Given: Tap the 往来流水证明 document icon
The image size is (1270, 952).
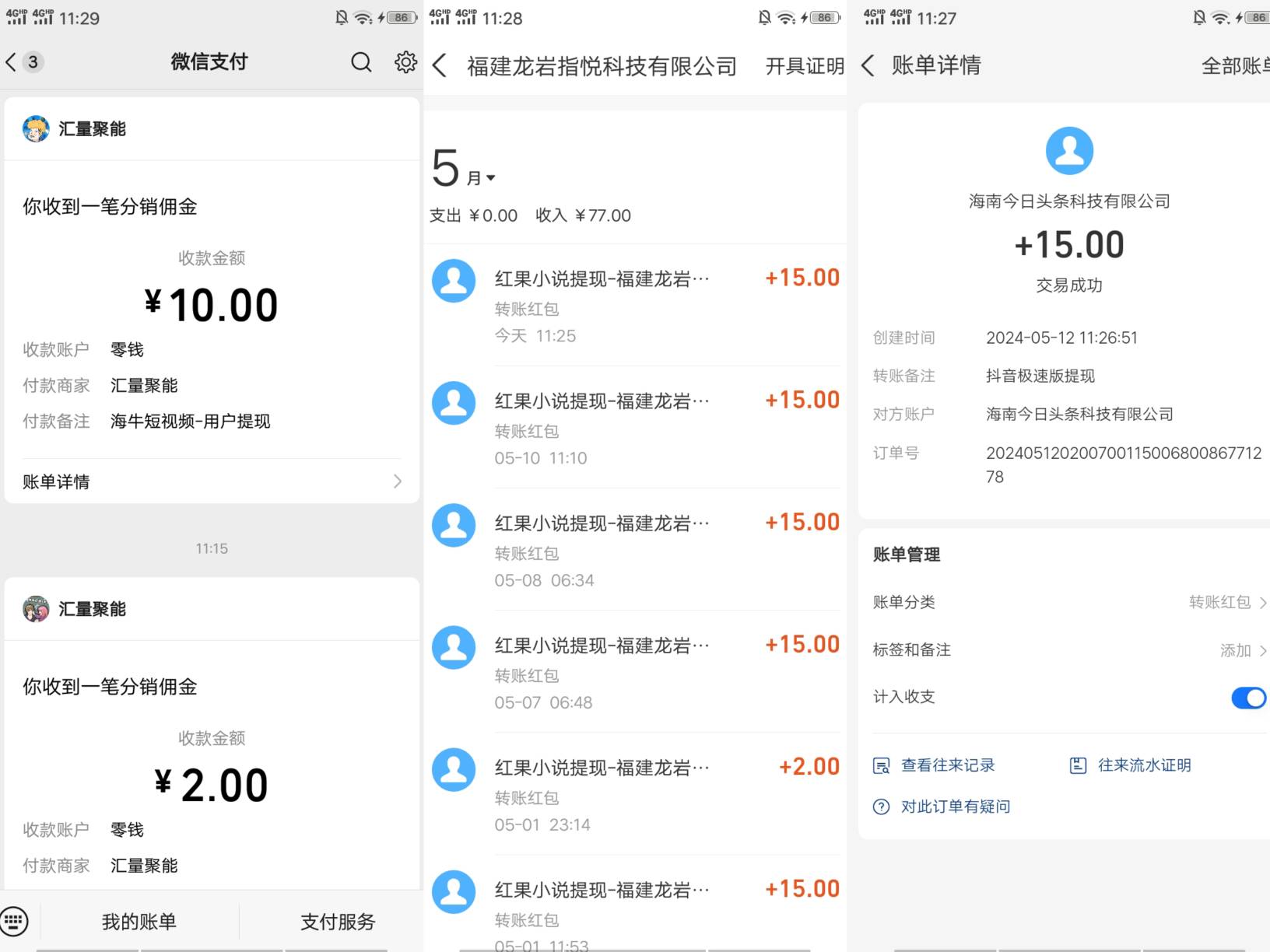Looking at the screenshot, I should 1078,766.
